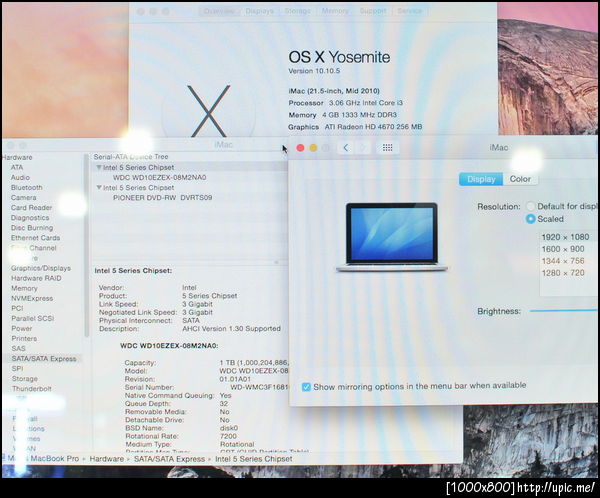600x498 pixels.
Task: Choose 1920 × 1080 resolution
Action: (x=565, y=237)
